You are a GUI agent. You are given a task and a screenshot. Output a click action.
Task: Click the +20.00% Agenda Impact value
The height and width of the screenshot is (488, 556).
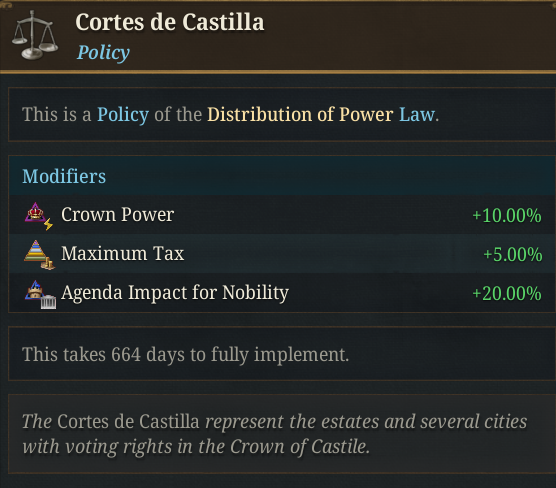(507, 293)
